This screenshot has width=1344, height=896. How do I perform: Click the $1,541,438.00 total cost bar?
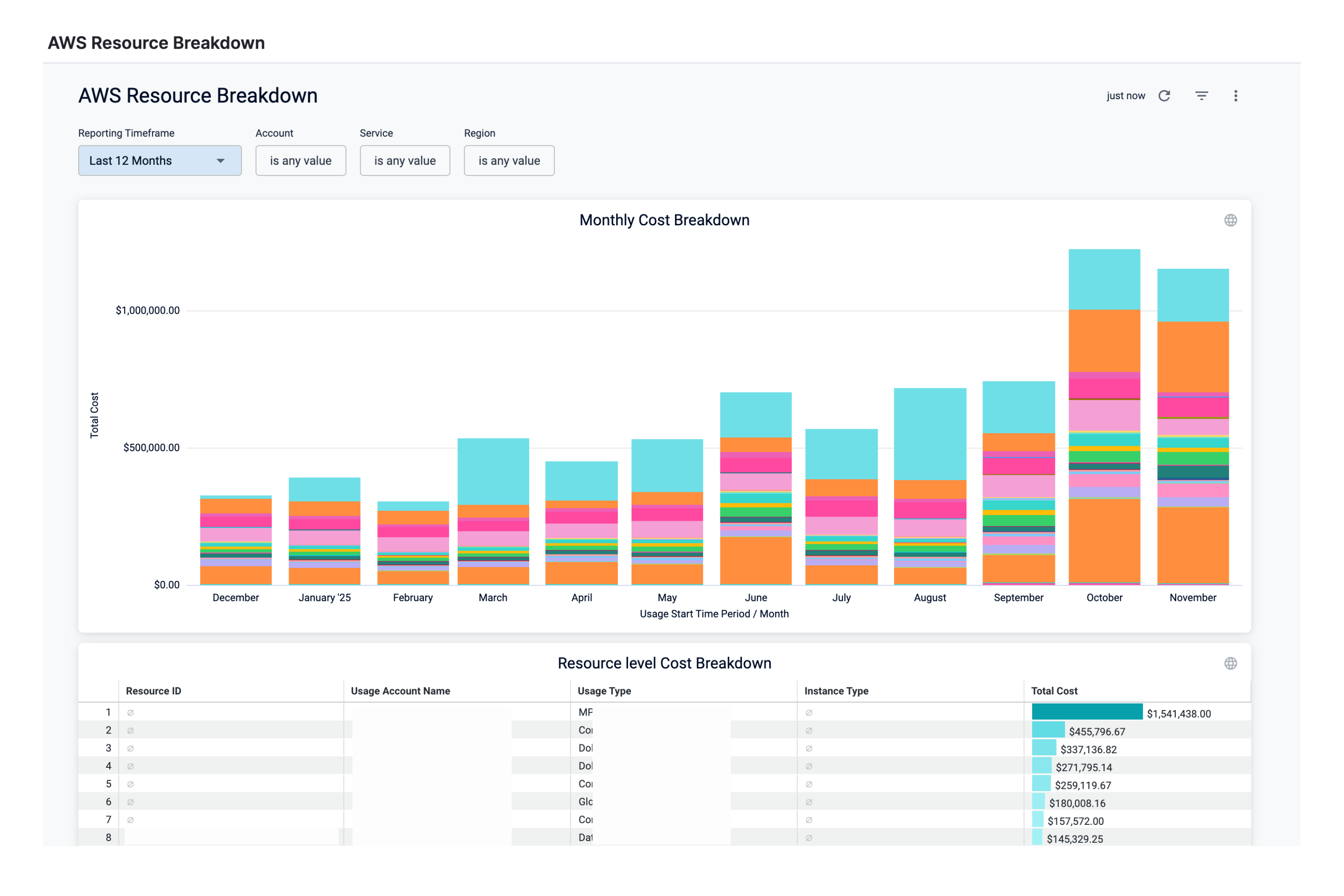tap(1087, 712)
